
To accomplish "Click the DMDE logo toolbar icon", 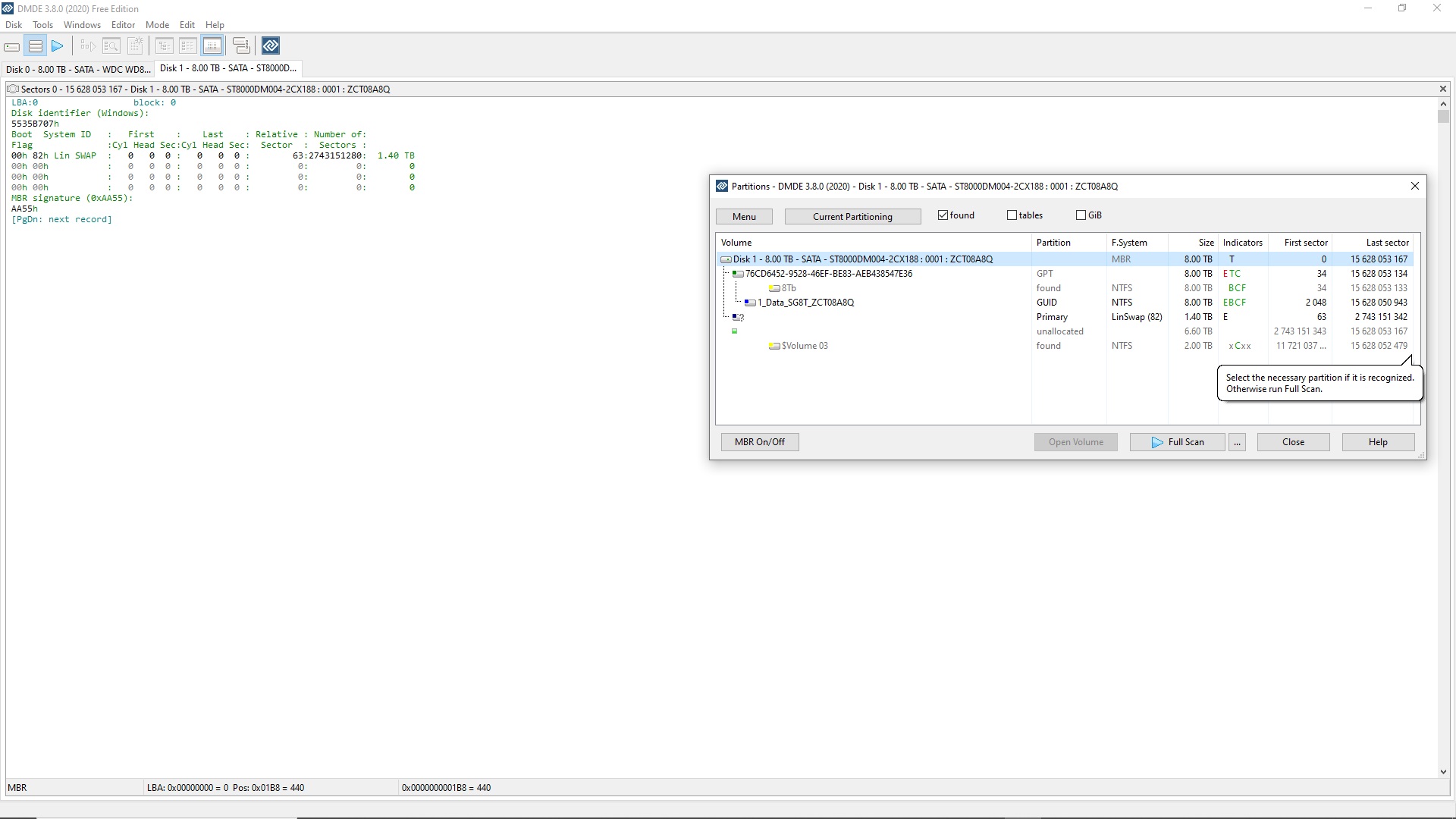I will [x=271, y=46].
